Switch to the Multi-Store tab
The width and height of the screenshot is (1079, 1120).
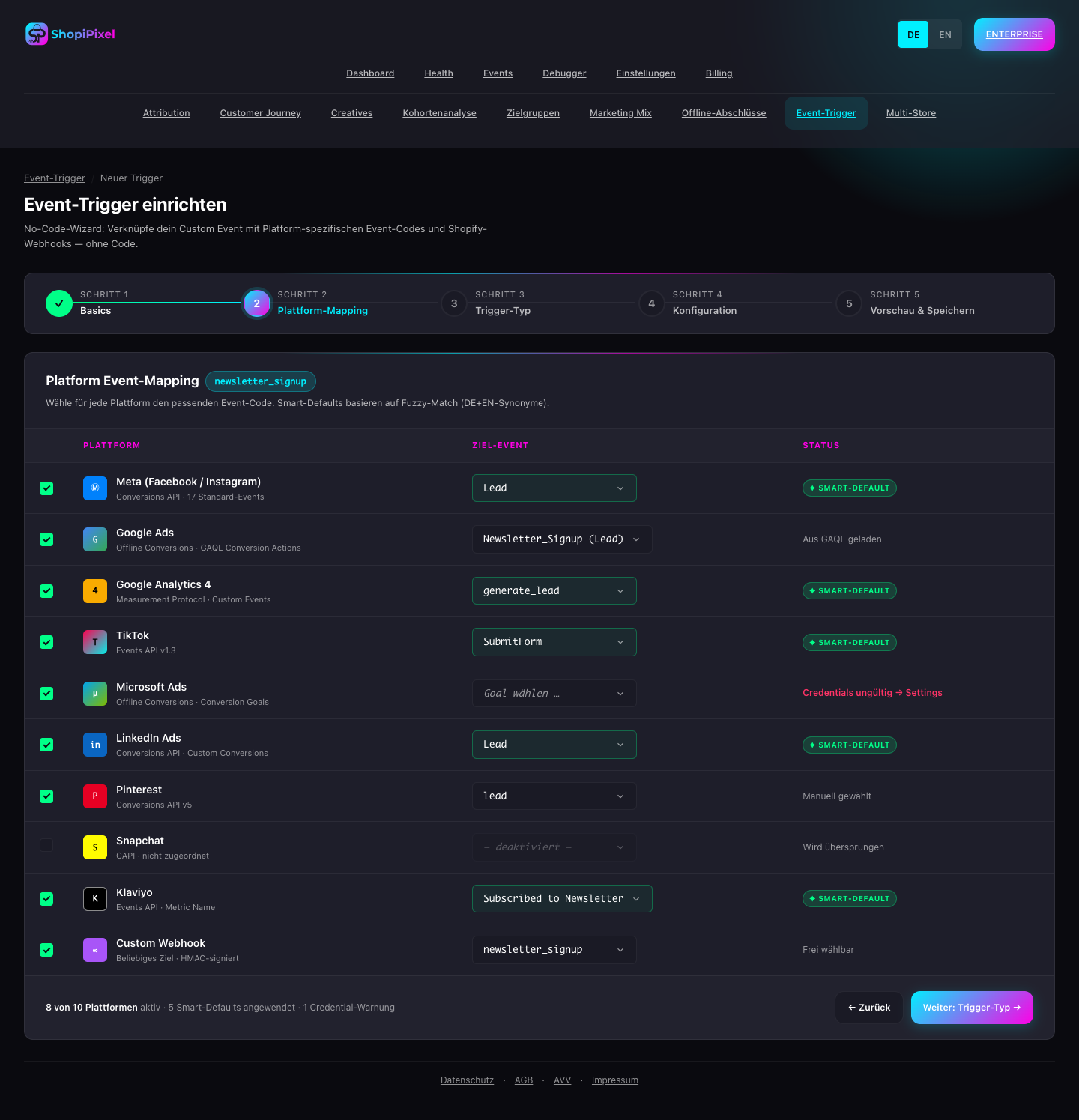pos(911,113)
